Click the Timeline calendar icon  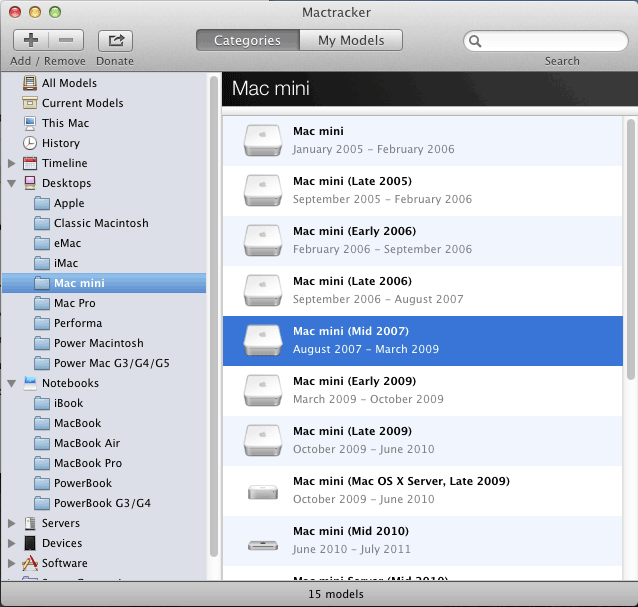pos(30,163)
